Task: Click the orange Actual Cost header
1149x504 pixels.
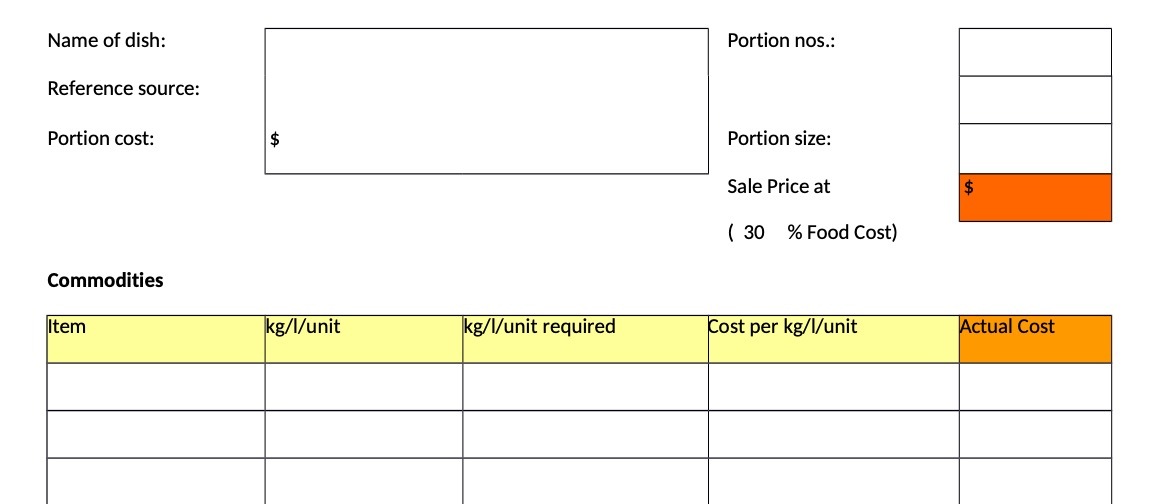Action: 1035,339
